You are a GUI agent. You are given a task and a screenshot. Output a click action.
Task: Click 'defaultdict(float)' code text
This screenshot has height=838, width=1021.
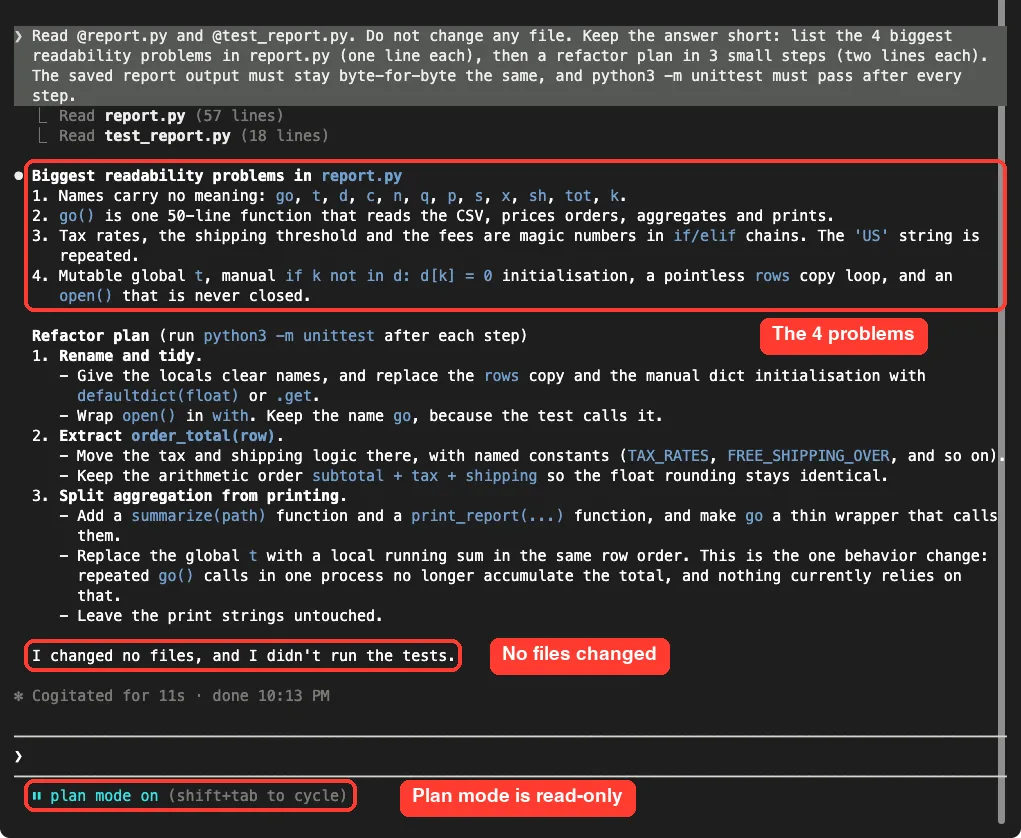coord(158,396)
